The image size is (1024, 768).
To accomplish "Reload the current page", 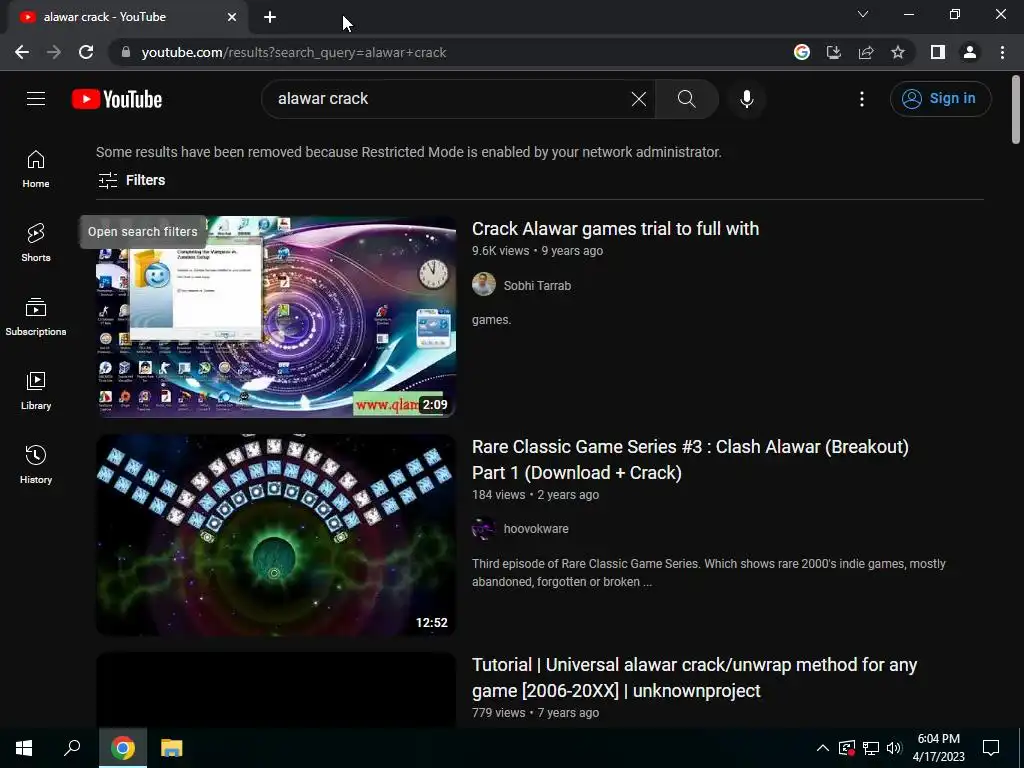I will click(86, 52).
